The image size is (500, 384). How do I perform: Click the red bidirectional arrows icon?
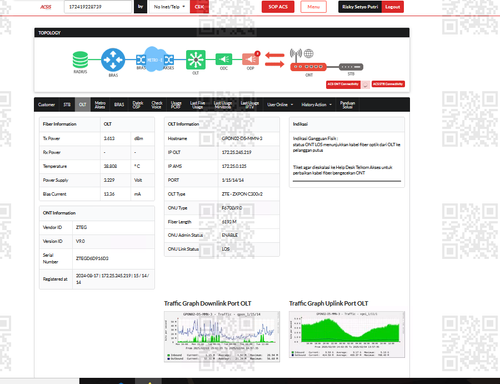275,59
